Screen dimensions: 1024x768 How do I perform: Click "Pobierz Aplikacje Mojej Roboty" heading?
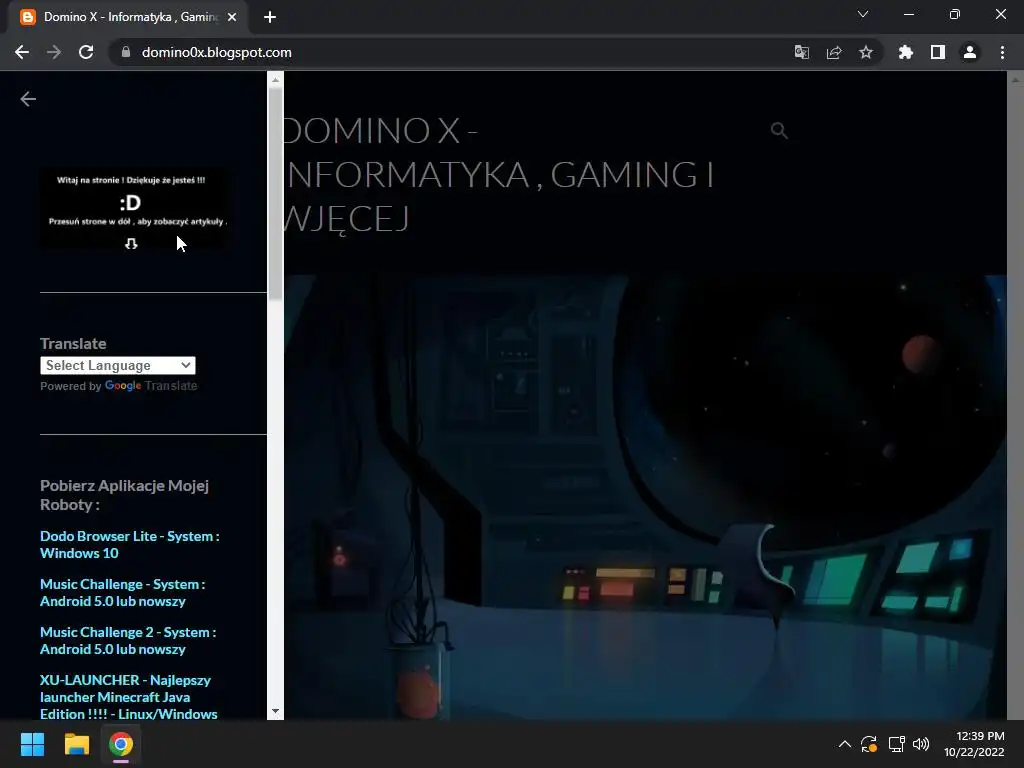[124, 495]
